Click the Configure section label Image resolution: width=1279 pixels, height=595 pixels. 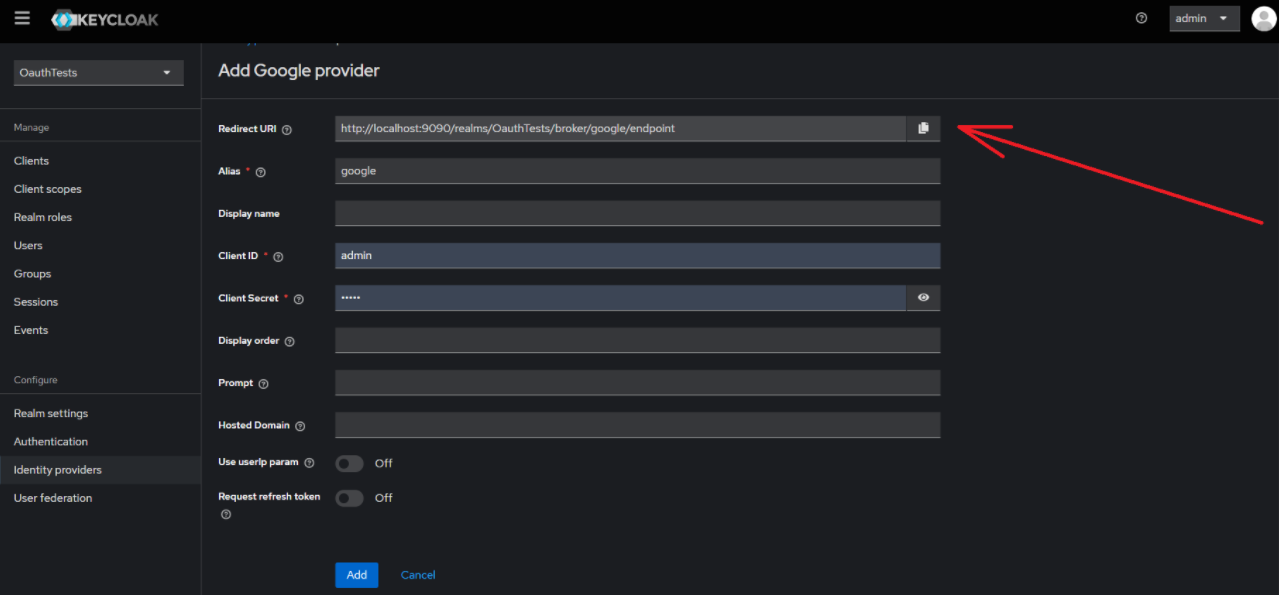click(x=36, y=380)
